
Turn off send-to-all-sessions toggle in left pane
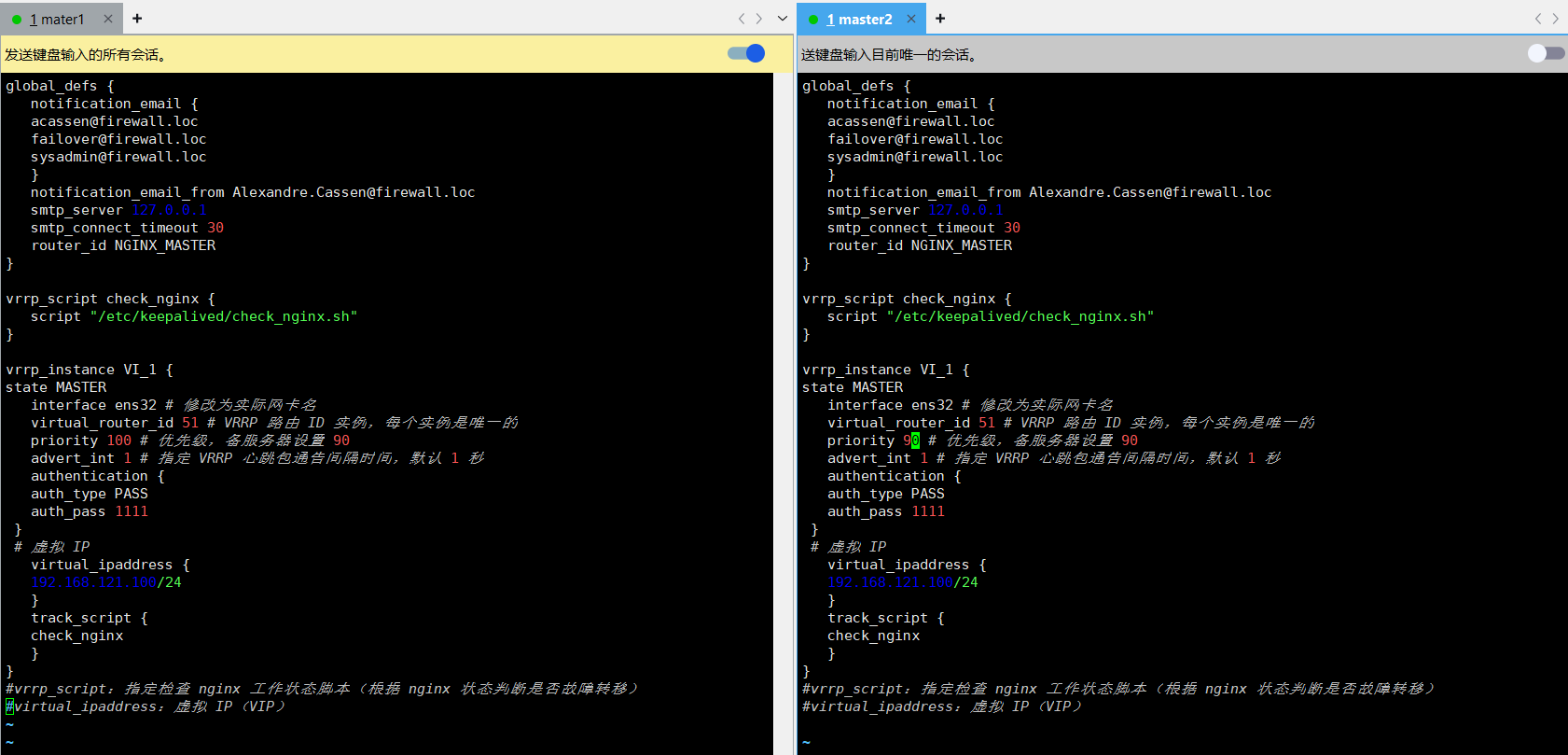pyautogui.click(x=746, y=53)
